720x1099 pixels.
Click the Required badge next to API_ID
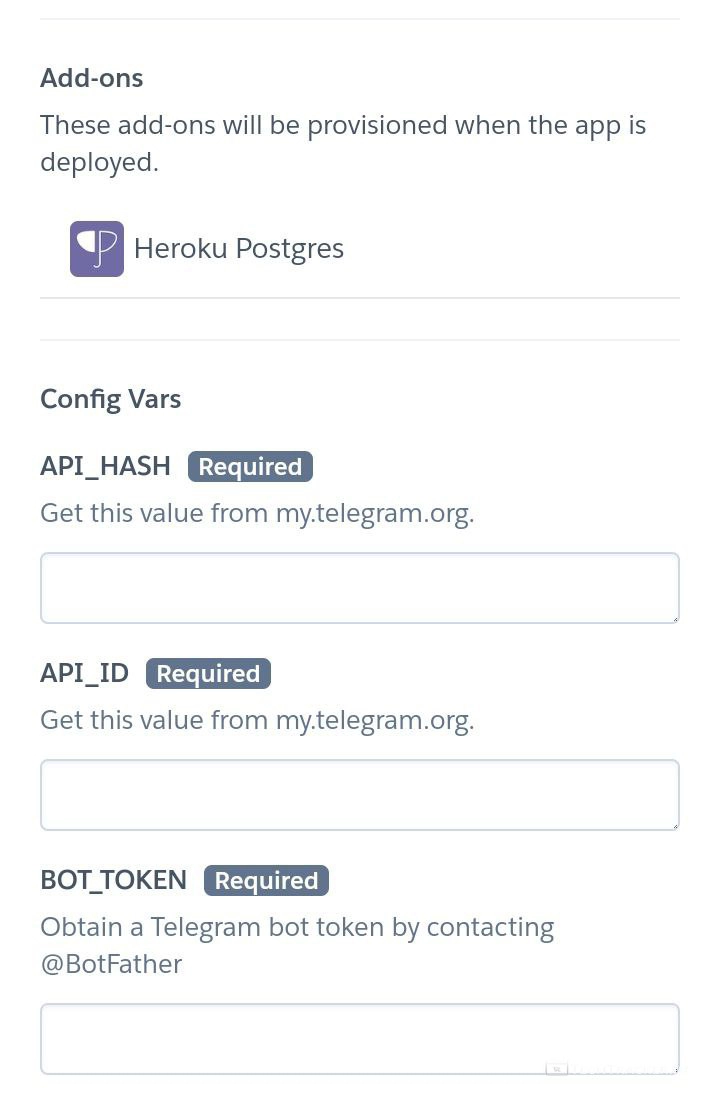click(208, 674)
